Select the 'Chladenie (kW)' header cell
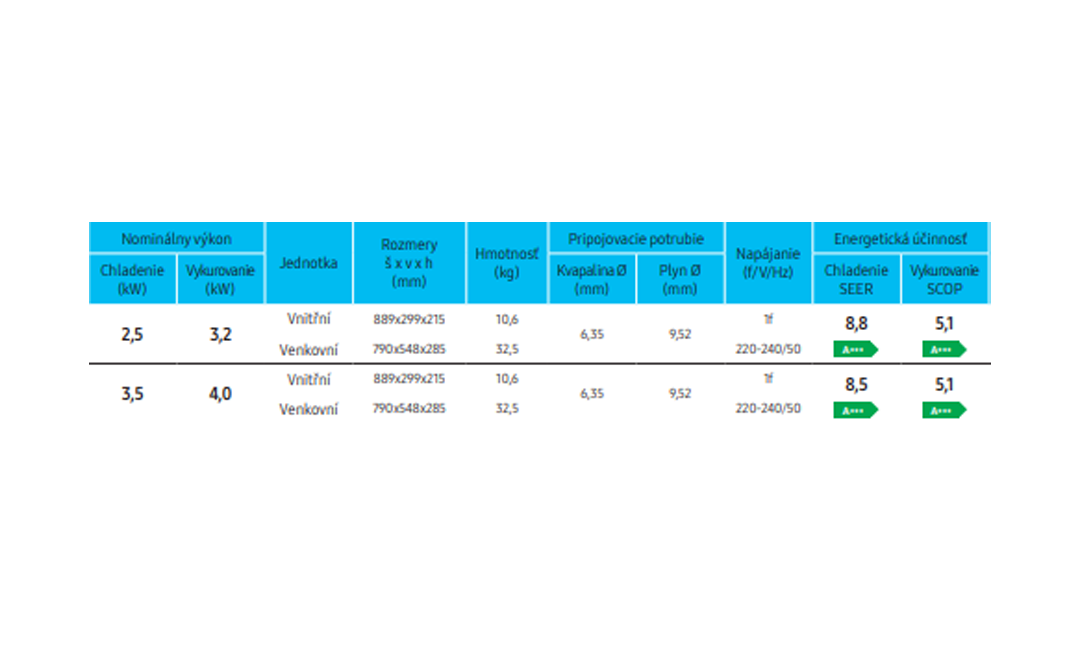Screen dimensions: 1080x654 coord(132,279)
